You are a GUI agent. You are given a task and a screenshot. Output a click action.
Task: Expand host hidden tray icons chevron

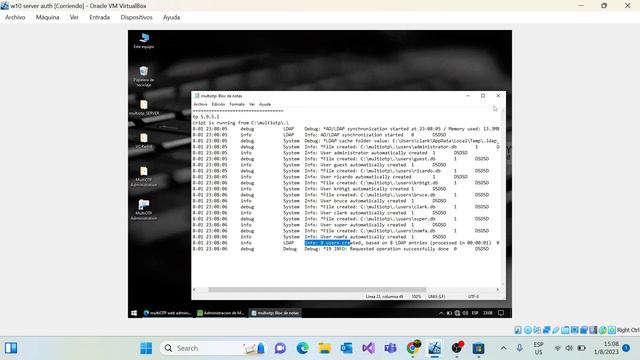503,348
